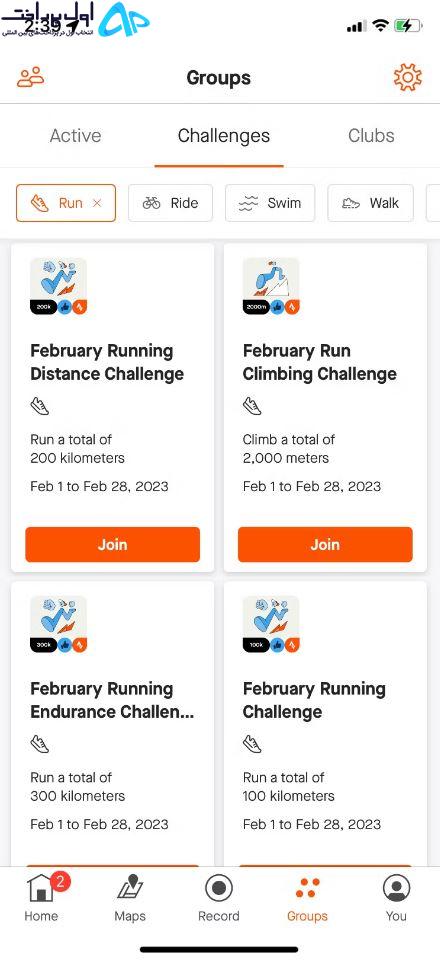
Task: Switch to the Clubs tab
Action: [x=371, y=136]
